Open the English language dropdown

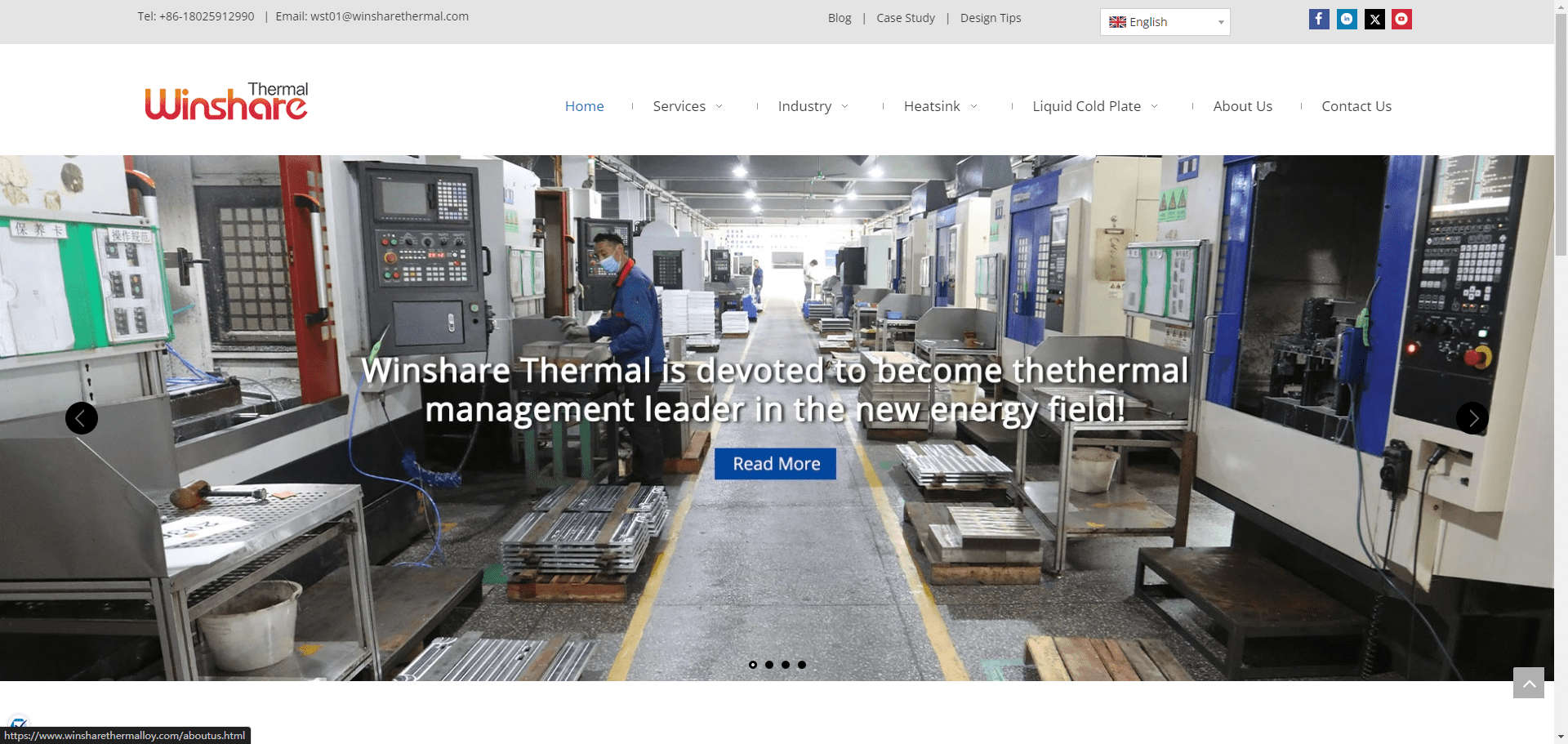tap(1165, 22)
